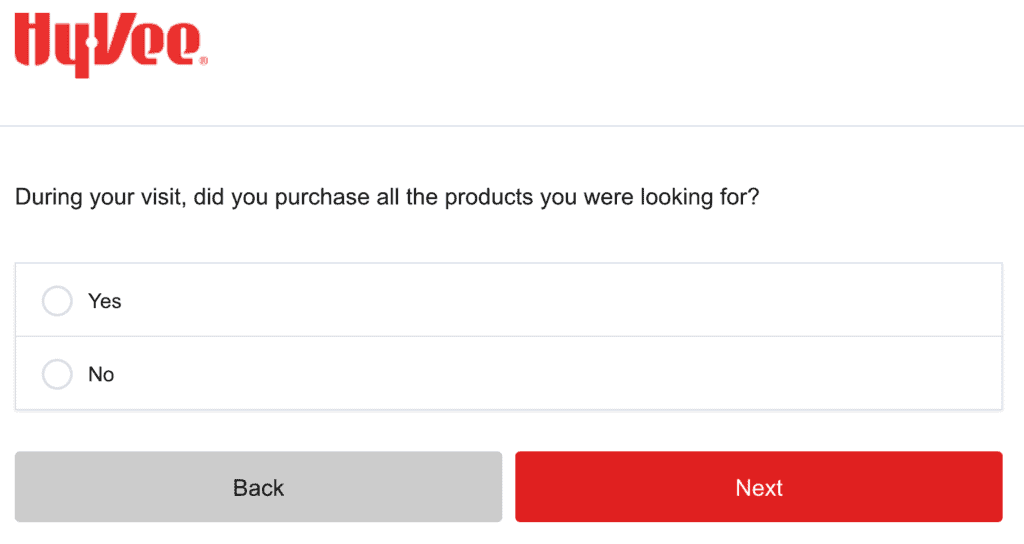Click the "Vee" letters of the logo

pos(148,42)
